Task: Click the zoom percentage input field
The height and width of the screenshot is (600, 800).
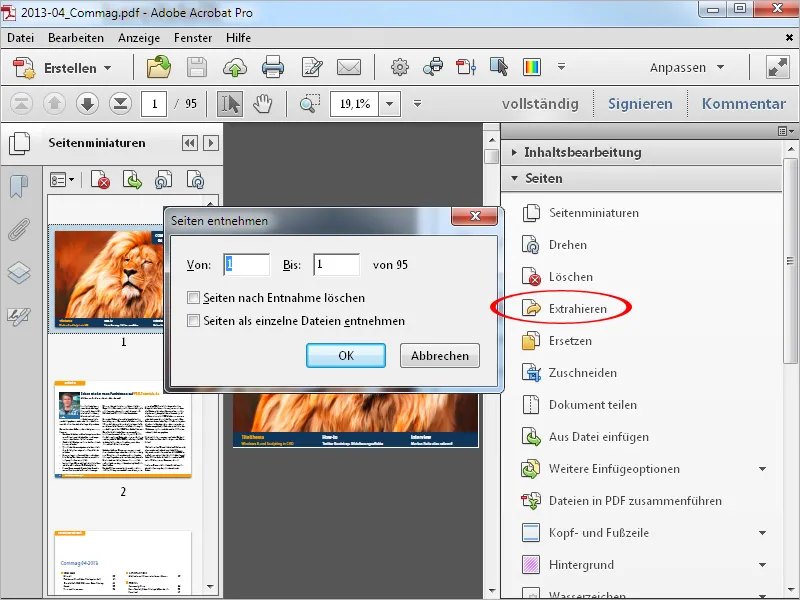Action: [355, 104]
